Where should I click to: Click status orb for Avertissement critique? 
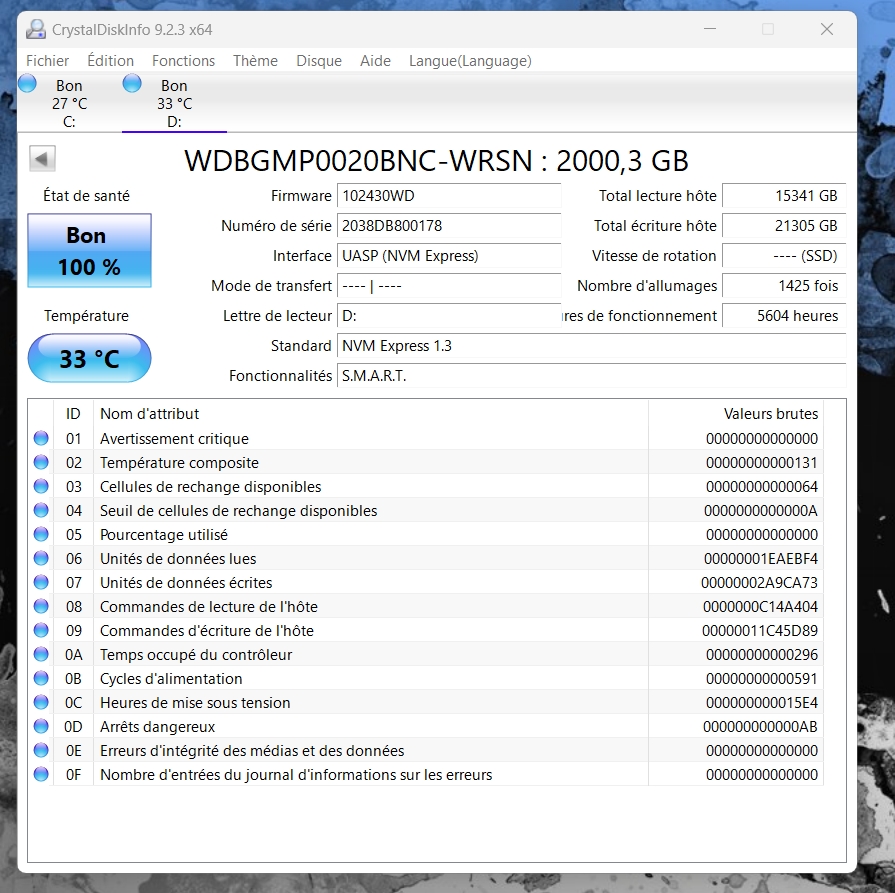[x=41, y=438]
